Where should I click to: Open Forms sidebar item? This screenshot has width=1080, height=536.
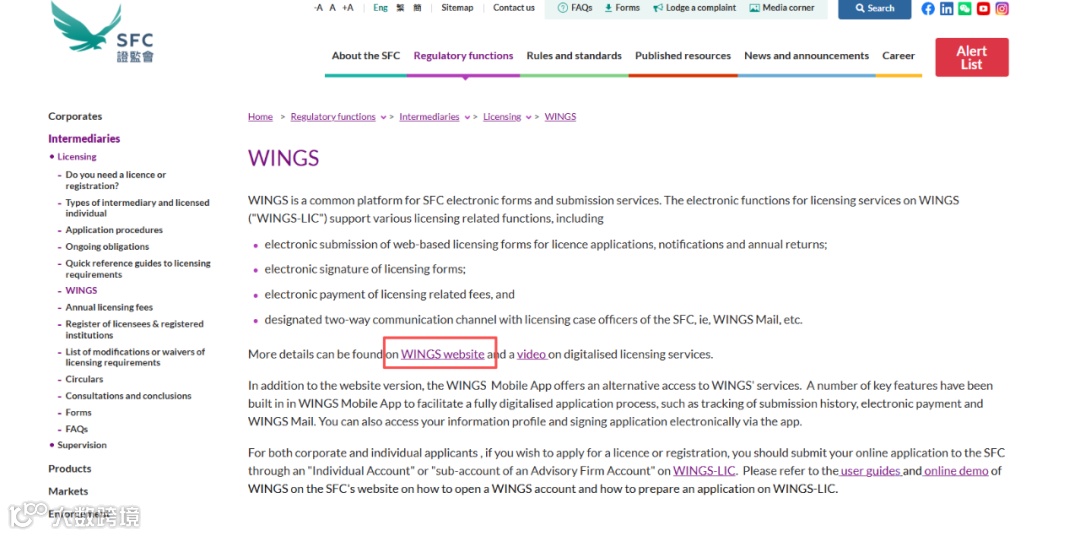pos(79,412)
